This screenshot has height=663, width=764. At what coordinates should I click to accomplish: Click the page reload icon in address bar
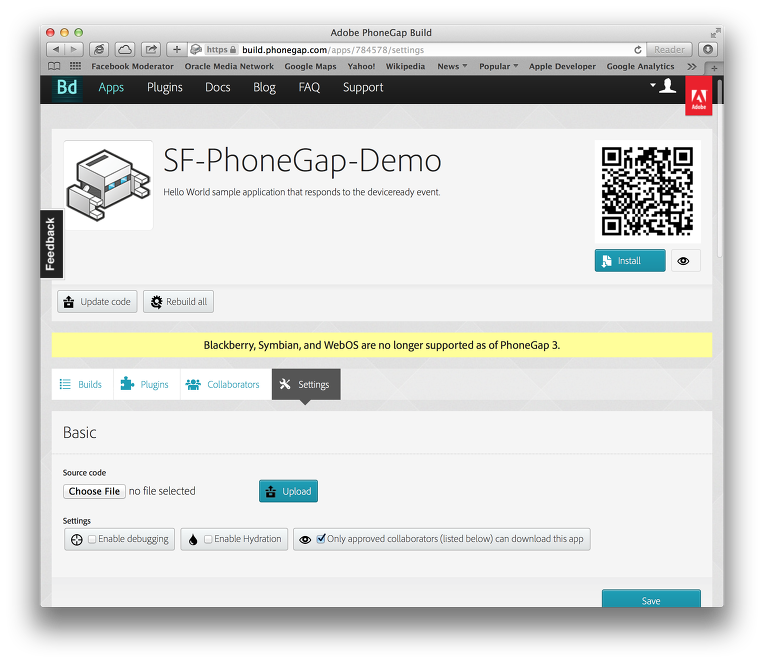(637, 50)
